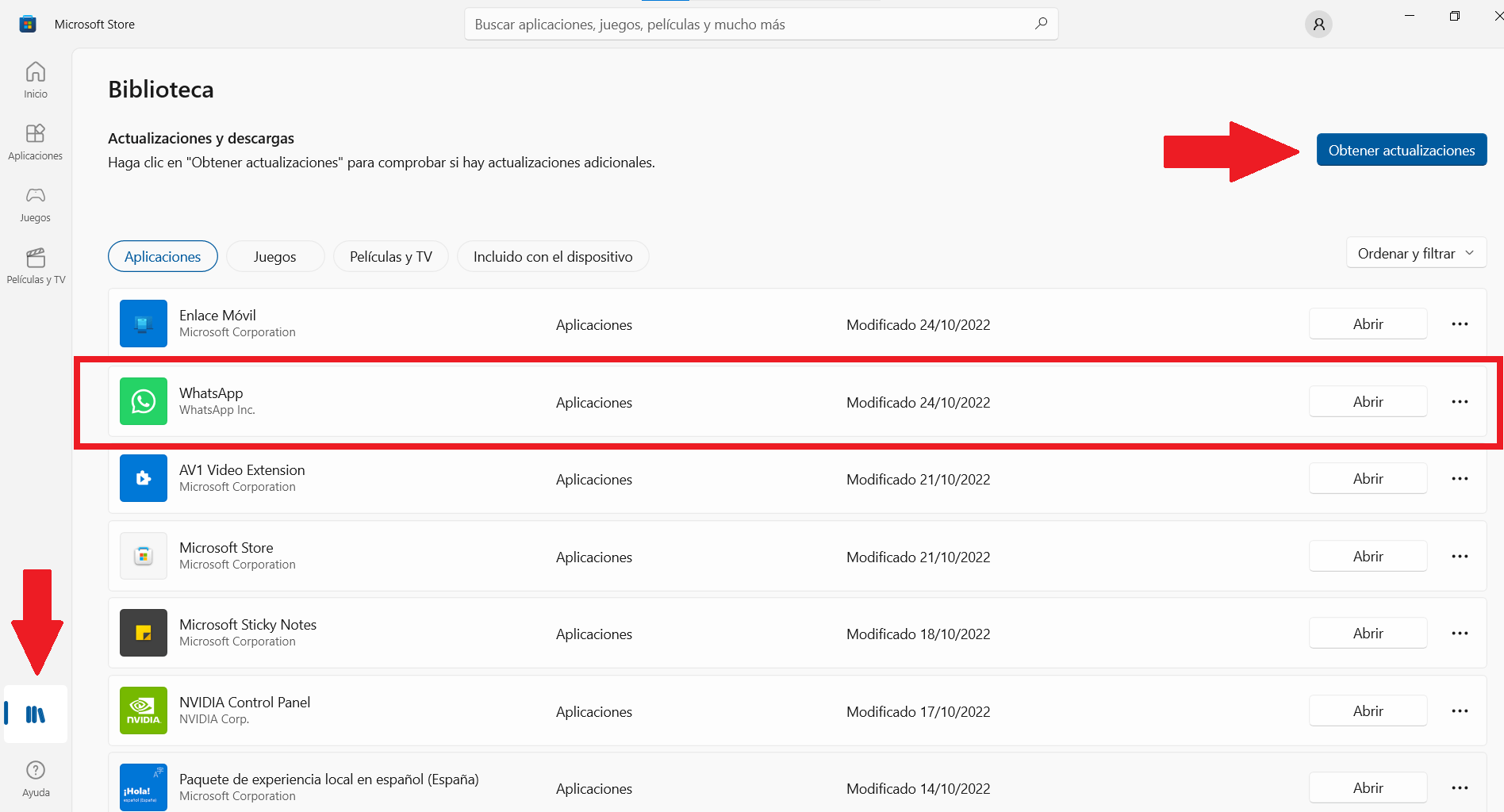Screen dimensions: 1504x812
Task: Click the Microsoft Sticky Notes name
Action: point(247,624)
